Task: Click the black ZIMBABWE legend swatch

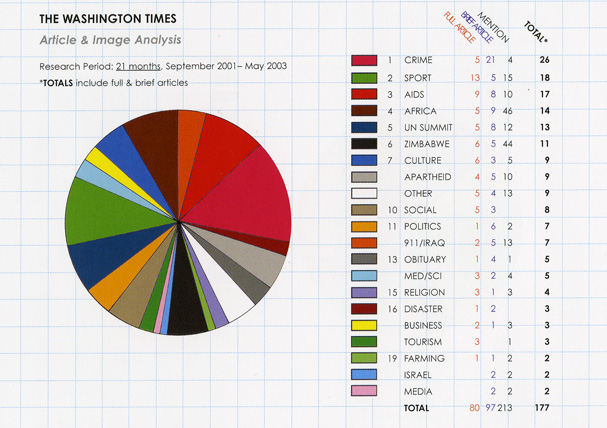Action: pyautogui.click(x=364, y=144)
